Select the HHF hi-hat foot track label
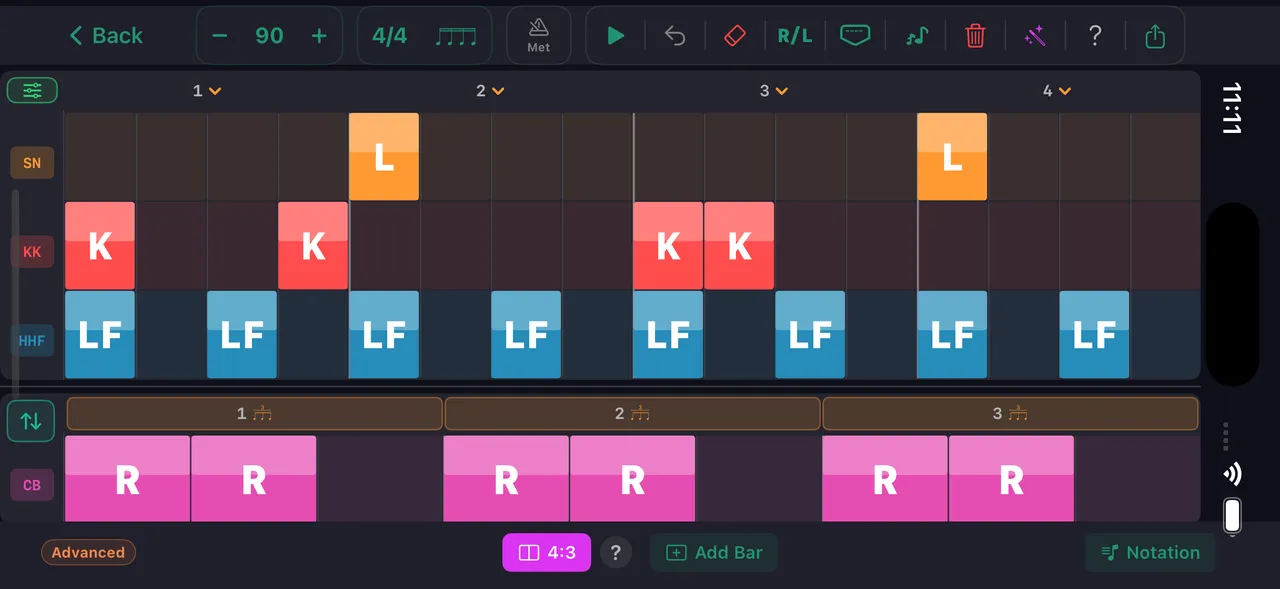The width and height of the screenshot is (1280, 589). [x=32, y=341]
